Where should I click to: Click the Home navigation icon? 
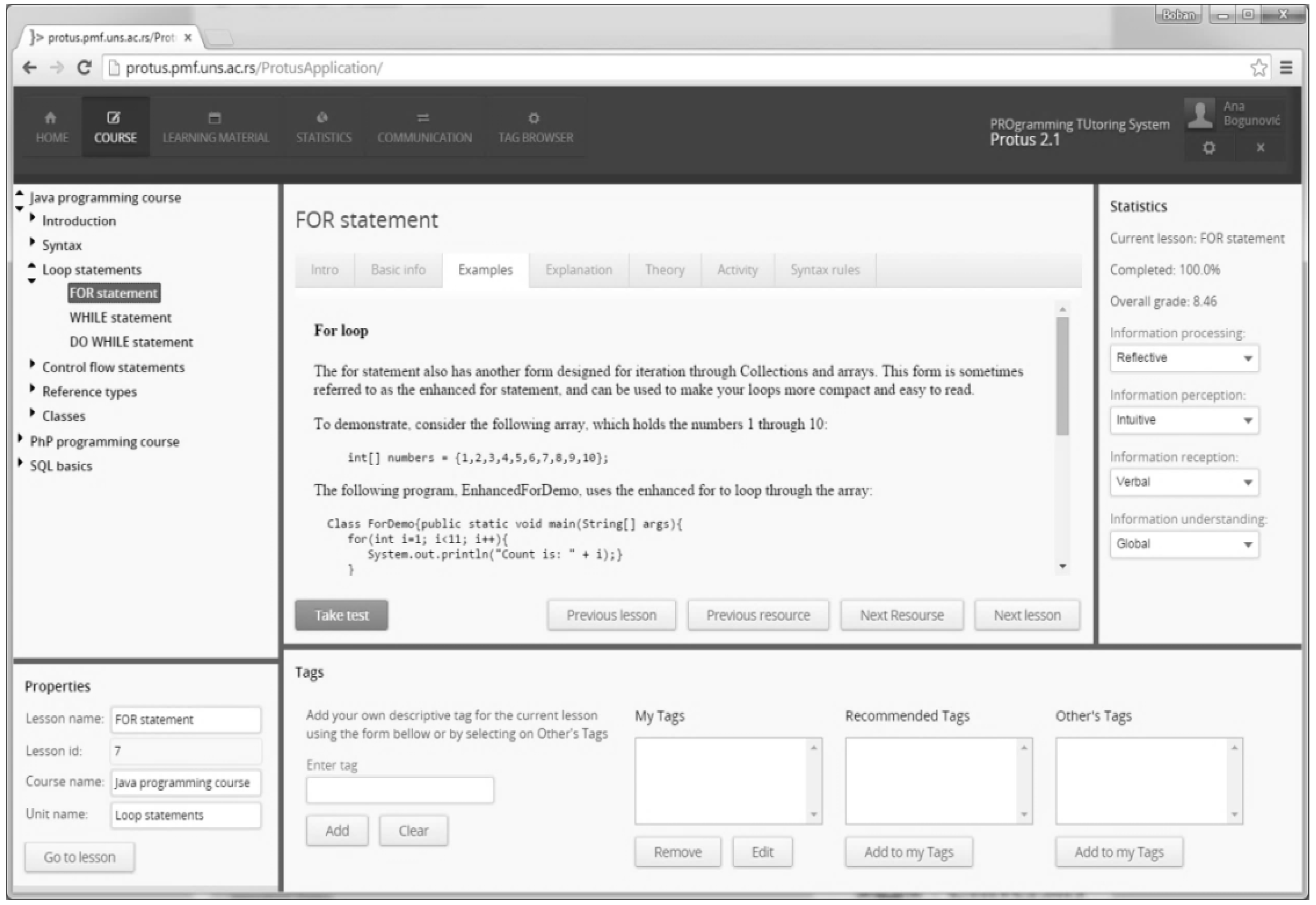click(x=51, y=118)
